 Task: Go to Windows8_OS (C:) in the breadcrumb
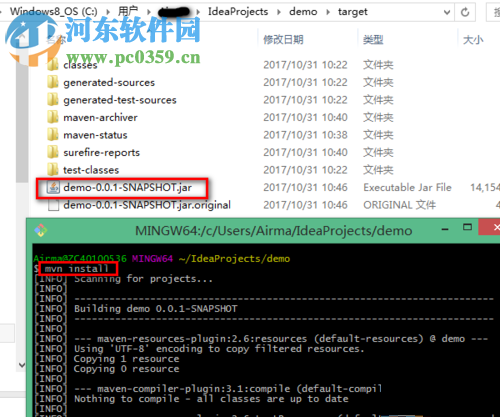click(x=53, y=12)
